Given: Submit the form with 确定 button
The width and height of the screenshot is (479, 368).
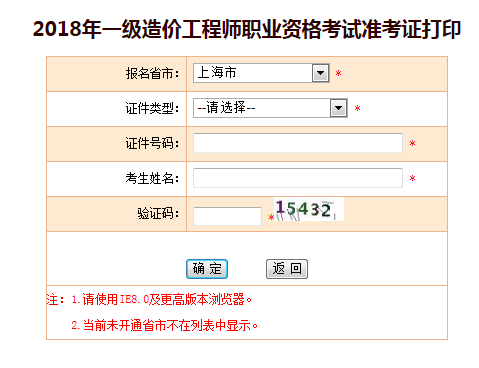Looking at the screenshot, I should point(207,269).
